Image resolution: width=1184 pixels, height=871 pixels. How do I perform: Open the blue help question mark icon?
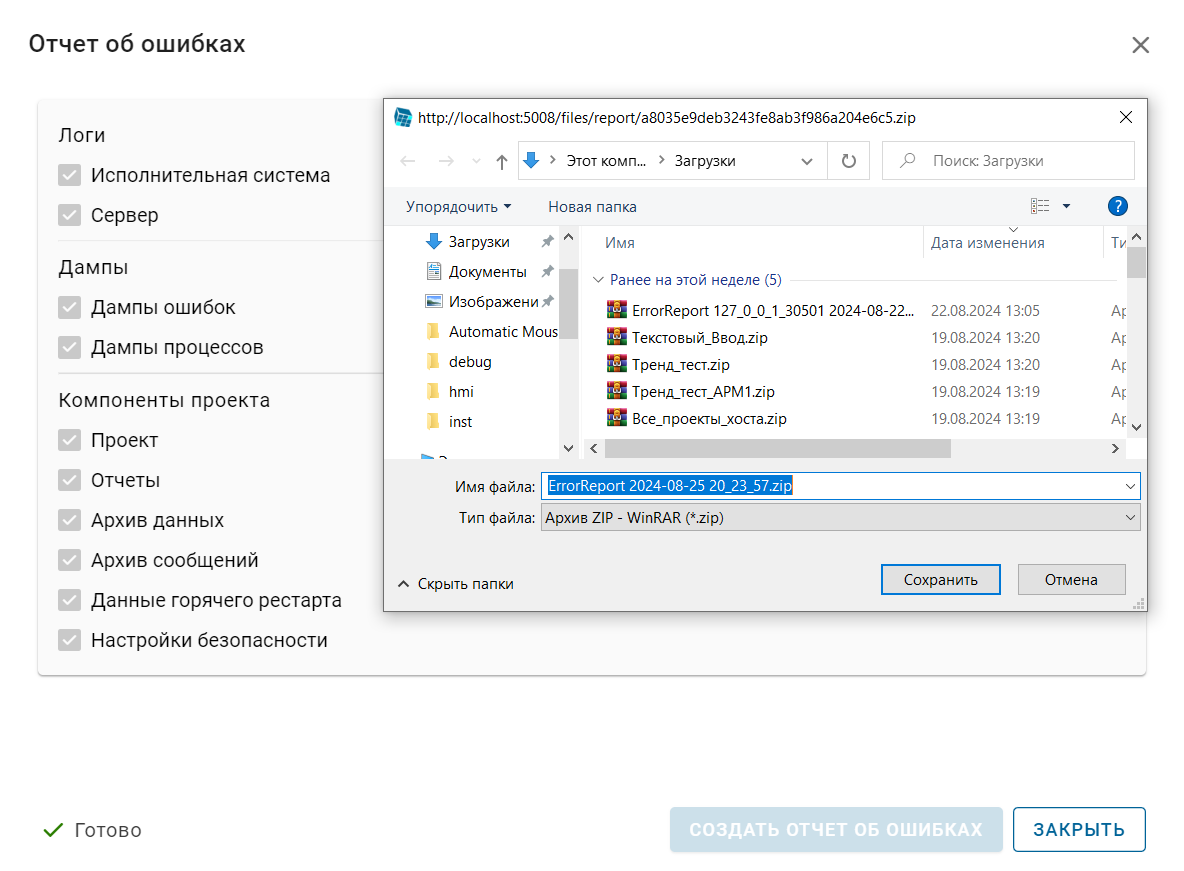tap(1118, 206)
